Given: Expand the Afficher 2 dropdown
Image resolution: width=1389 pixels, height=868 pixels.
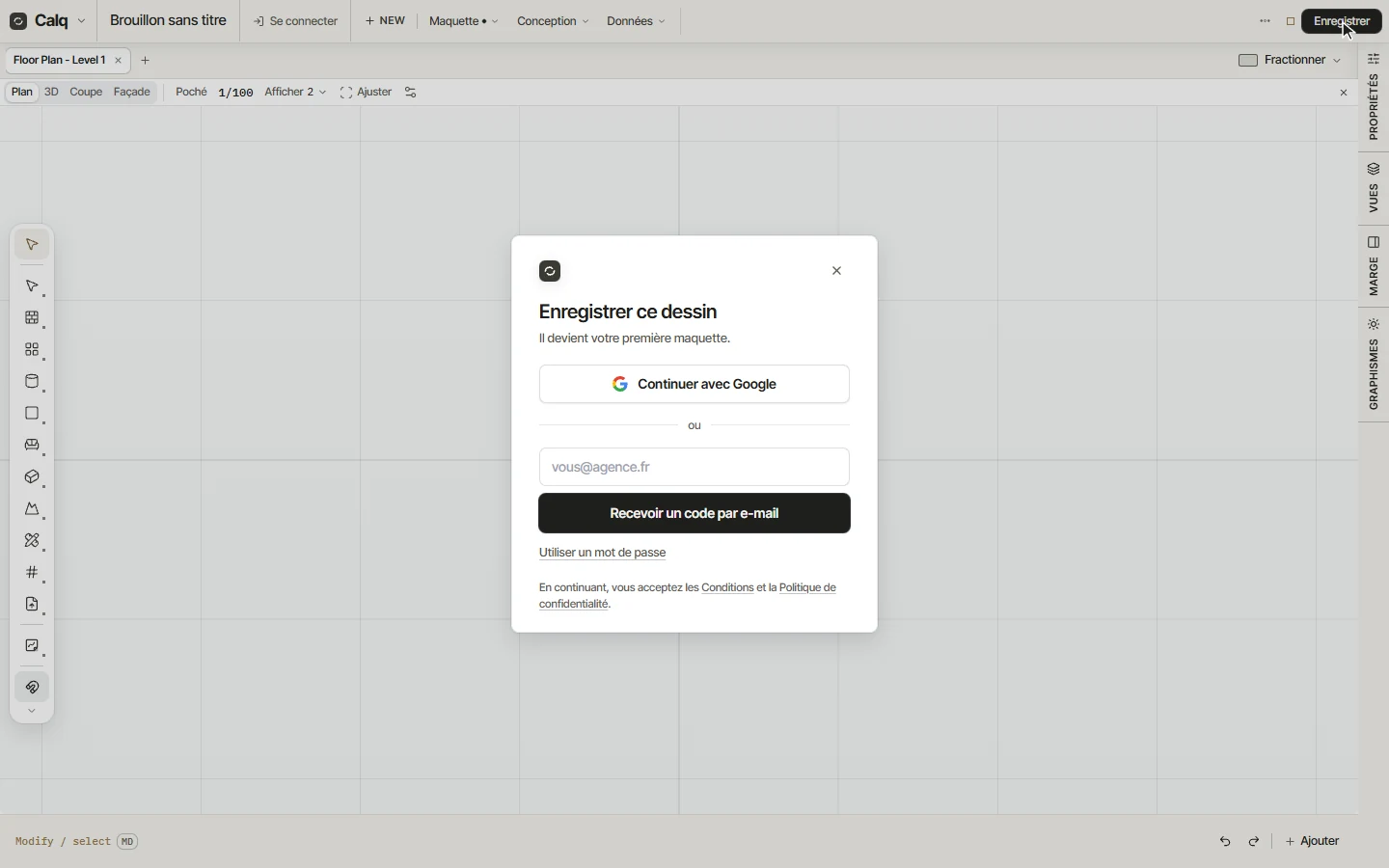Looking at the screenshot, I should pos(295,93).
